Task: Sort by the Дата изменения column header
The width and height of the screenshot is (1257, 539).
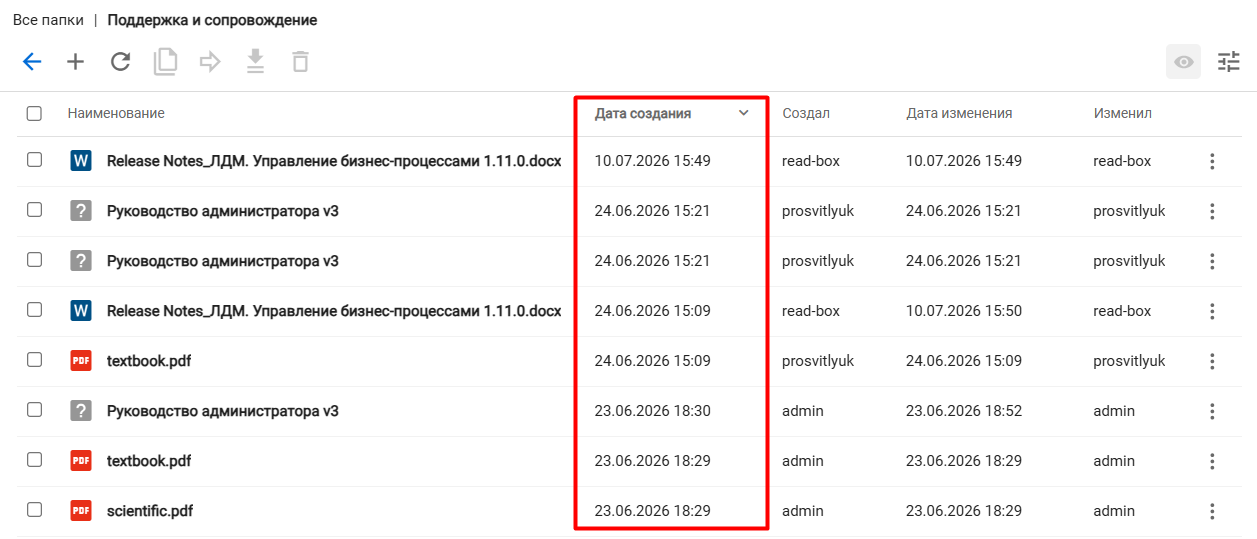Action: (x=959, y=114)
